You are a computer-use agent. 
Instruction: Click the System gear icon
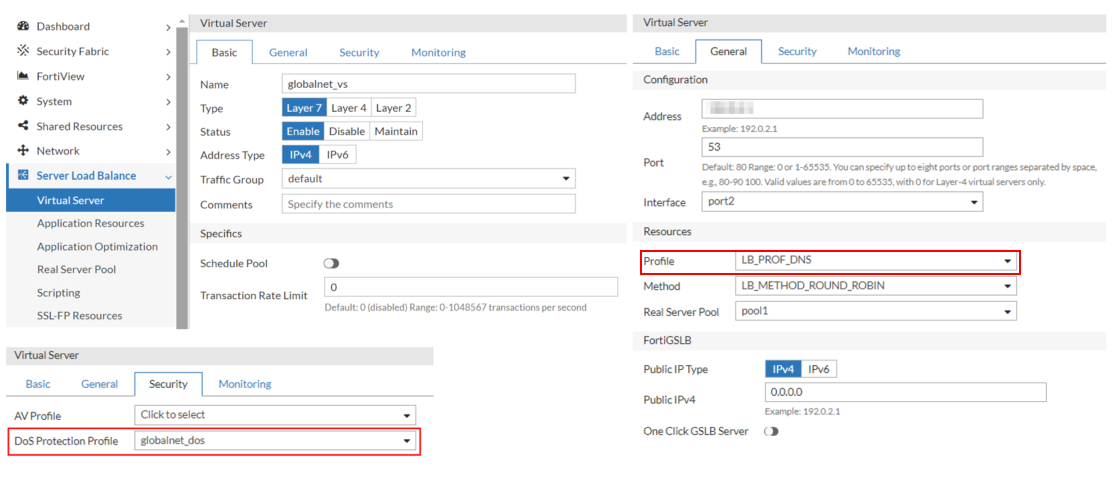[23, 101]
